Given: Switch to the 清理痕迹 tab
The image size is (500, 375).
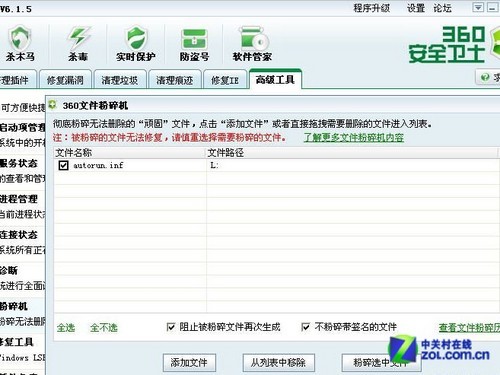Looking at the screenshot, I should [175, 80].
